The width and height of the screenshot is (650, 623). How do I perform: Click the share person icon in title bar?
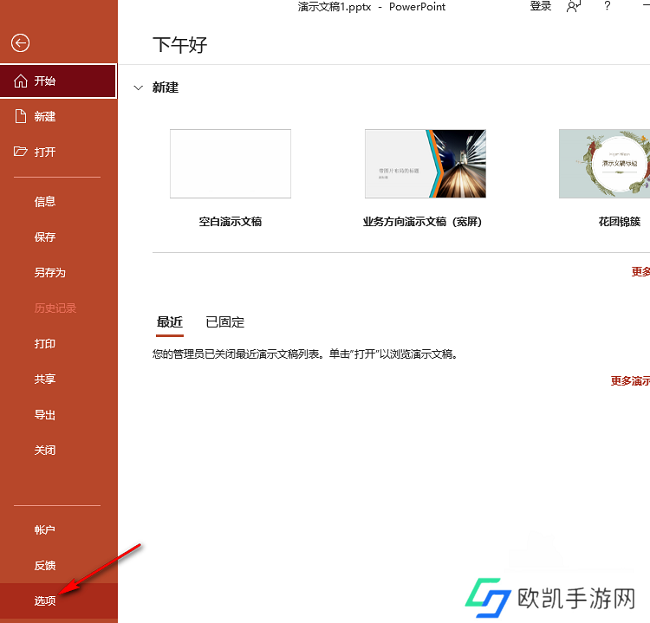click(x=574, y=6)
